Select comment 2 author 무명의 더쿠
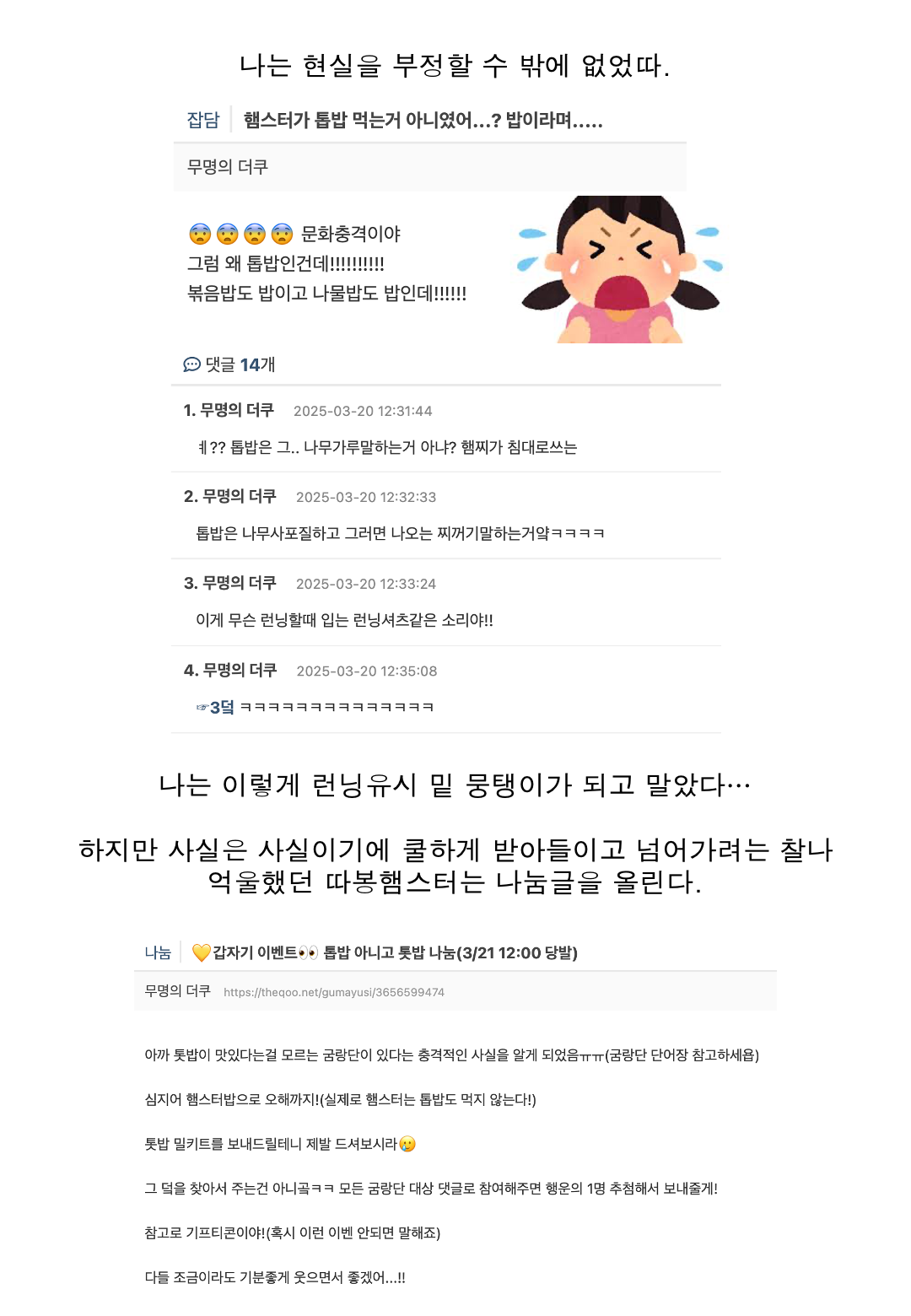This screenshot has height=1316, width=911. (x=240, y=496)
